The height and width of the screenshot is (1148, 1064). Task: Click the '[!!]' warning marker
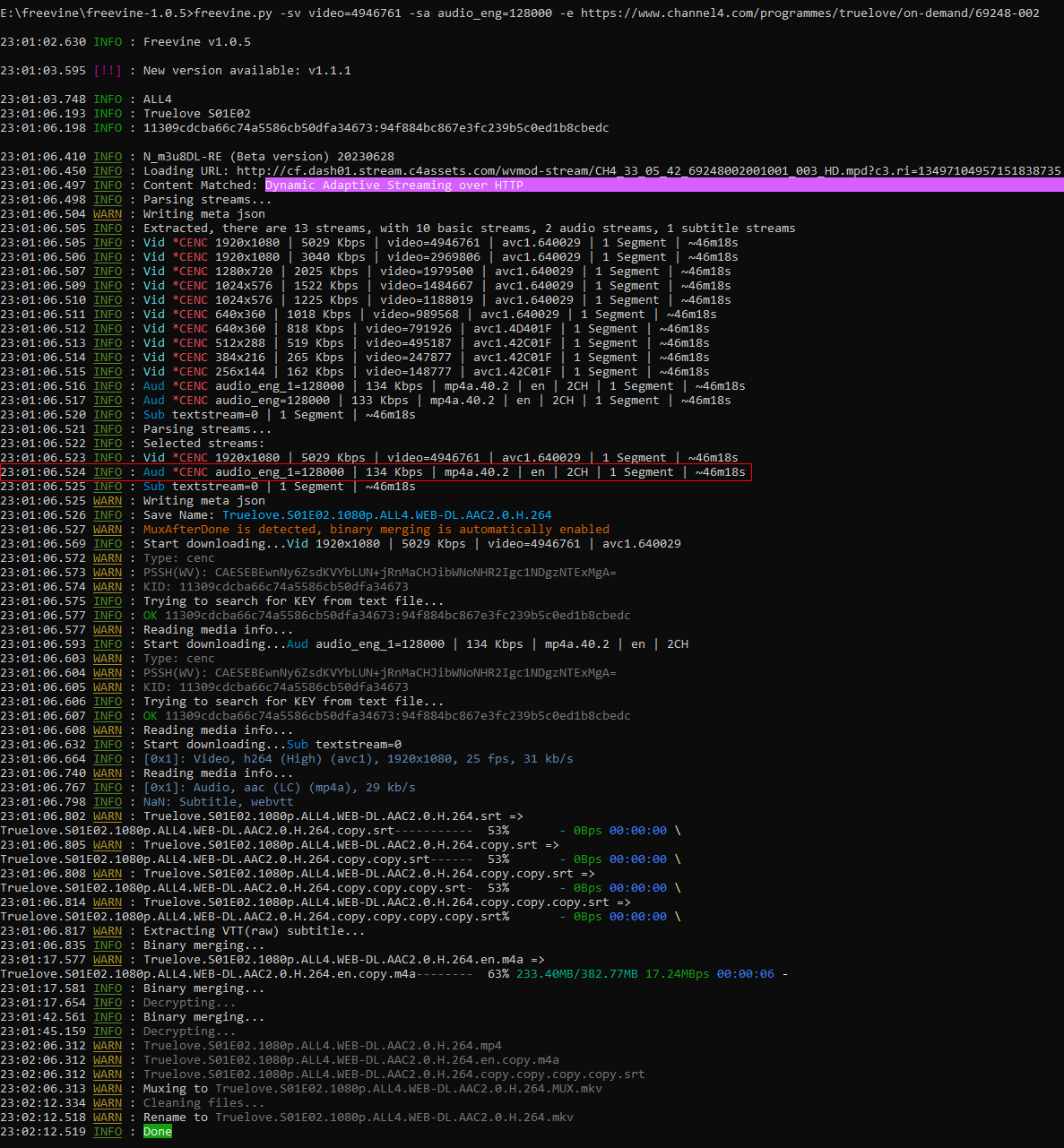[108, 71]
